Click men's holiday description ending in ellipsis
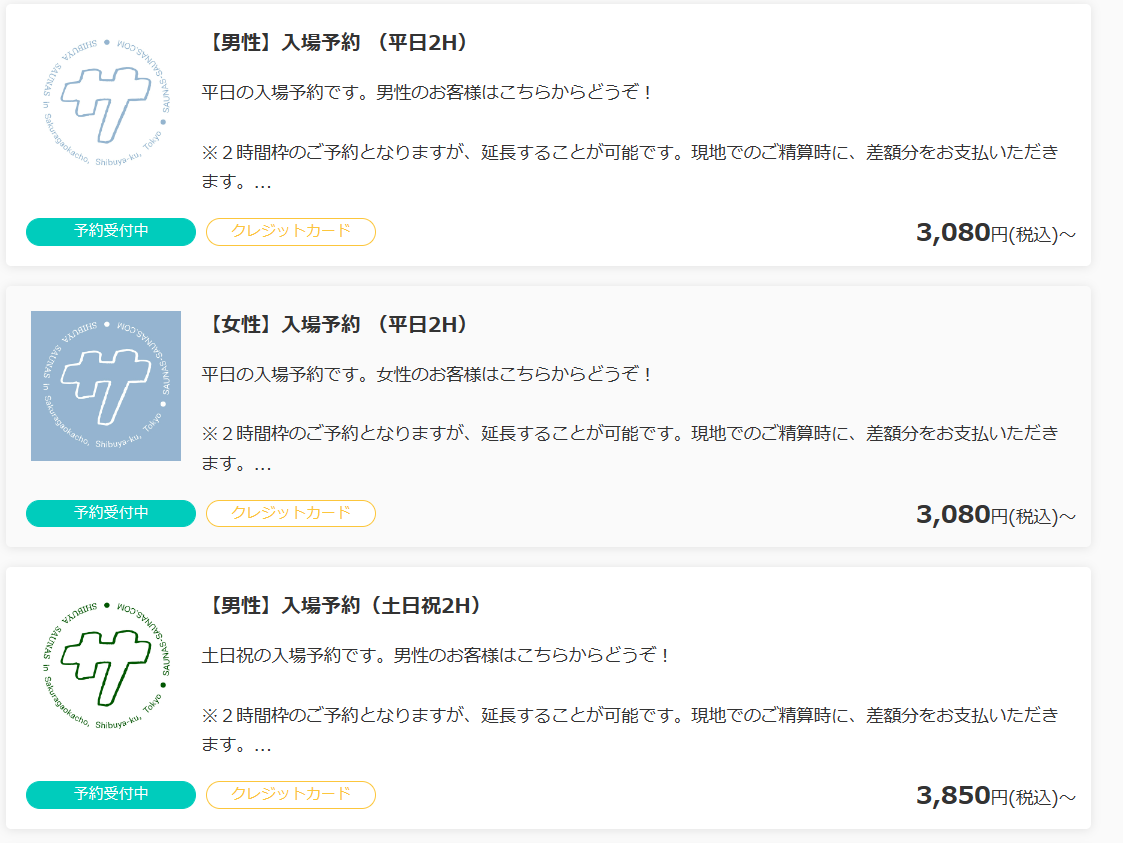This screenshot has height=843, width=1123. pyautogui.click(x=630, y=730)
